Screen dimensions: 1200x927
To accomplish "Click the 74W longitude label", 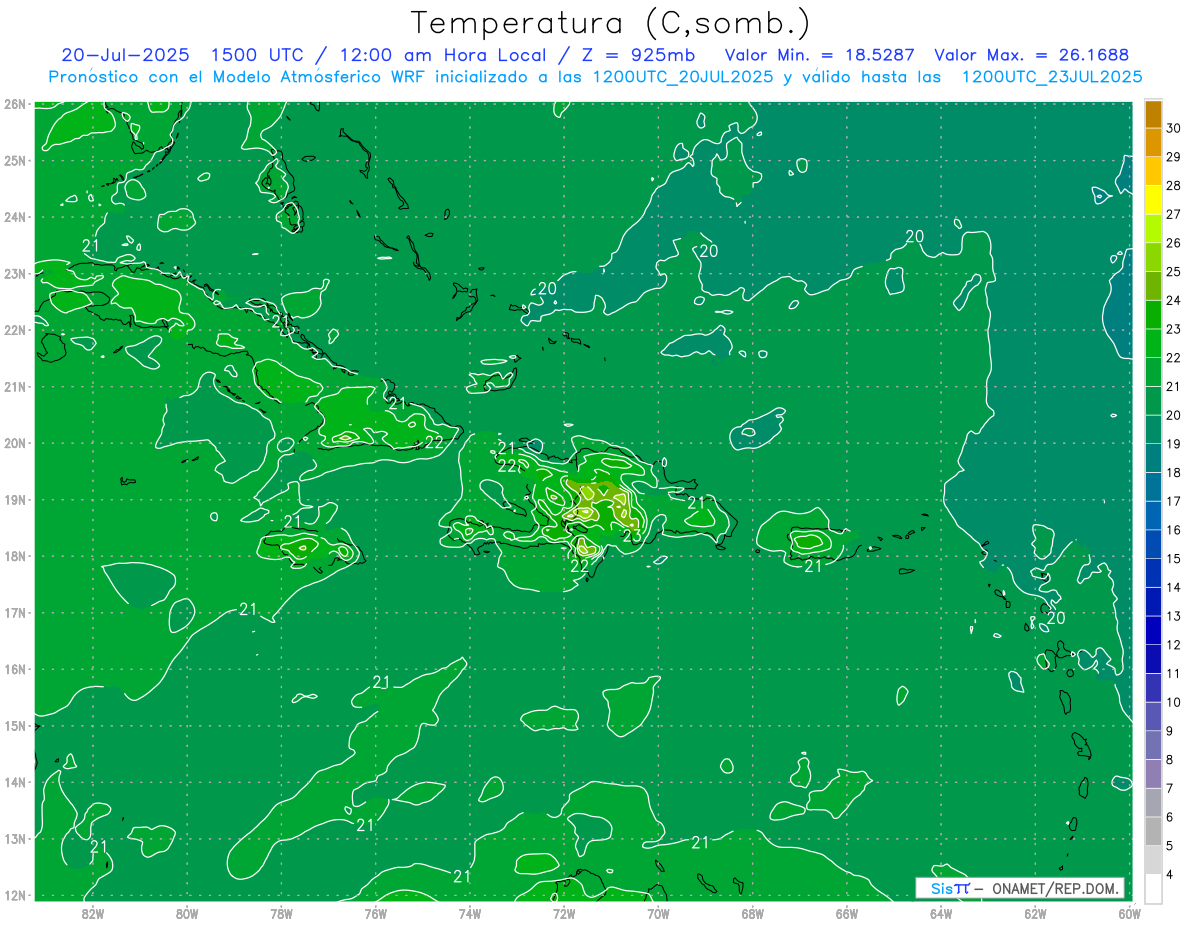I will 470,913.
